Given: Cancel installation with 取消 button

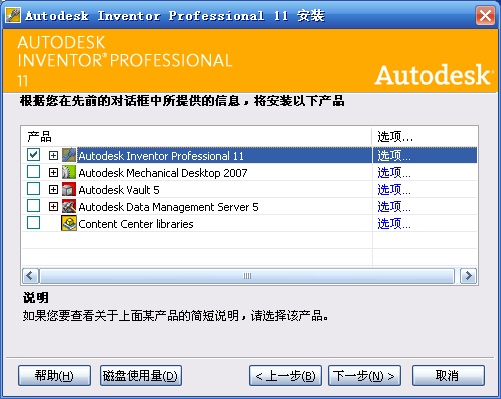Looking at the screenshot, I should click(448, 376).
